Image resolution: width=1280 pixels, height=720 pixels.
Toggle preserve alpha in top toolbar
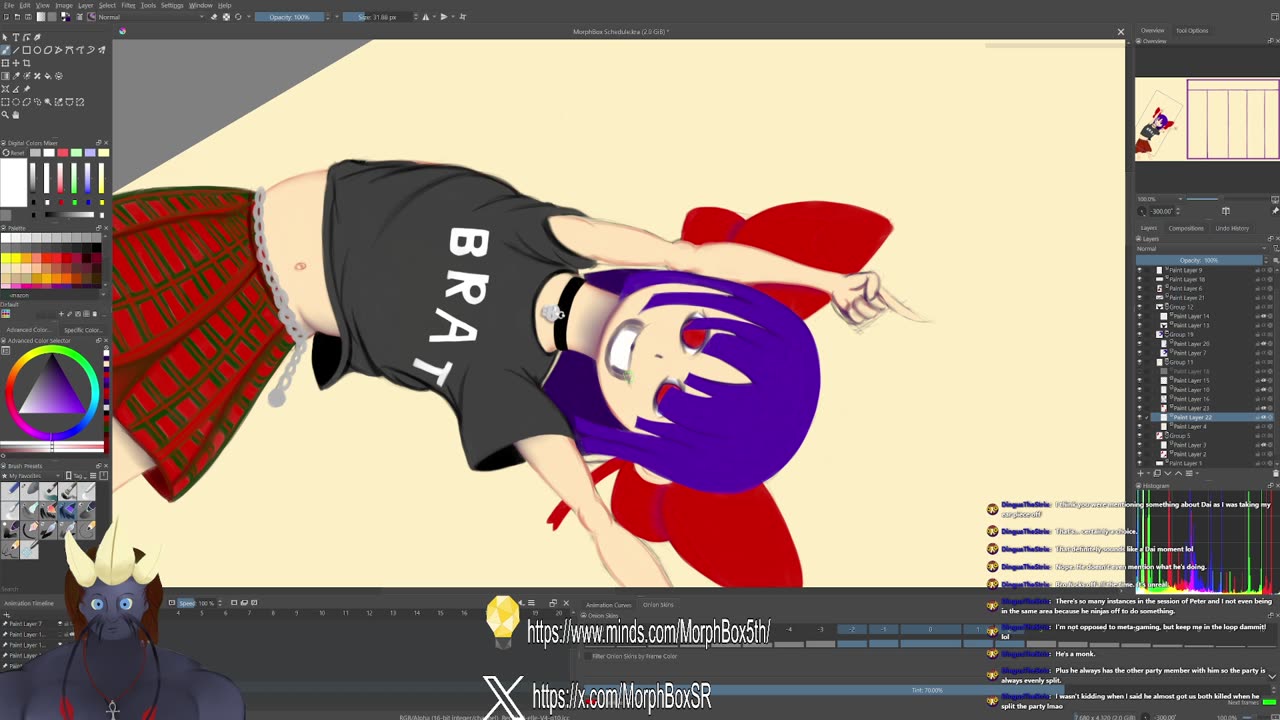(x=226, y=17)
